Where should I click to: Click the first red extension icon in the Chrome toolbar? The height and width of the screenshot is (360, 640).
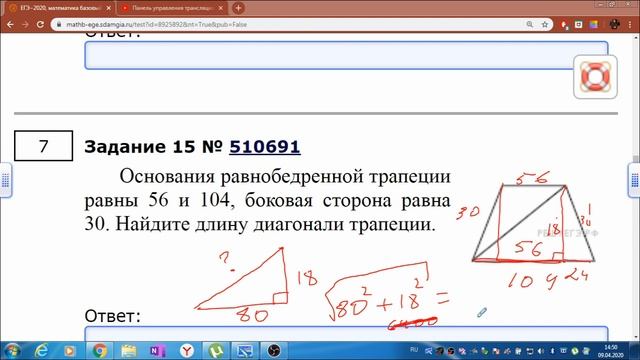click(564, 25)
